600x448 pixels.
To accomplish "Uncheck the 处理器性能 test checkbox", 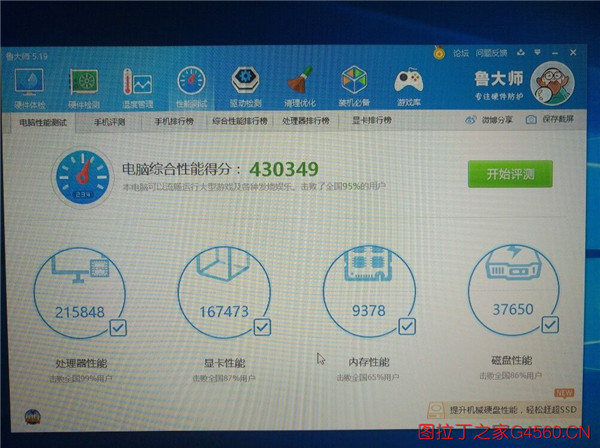I will tap(118, 327).
